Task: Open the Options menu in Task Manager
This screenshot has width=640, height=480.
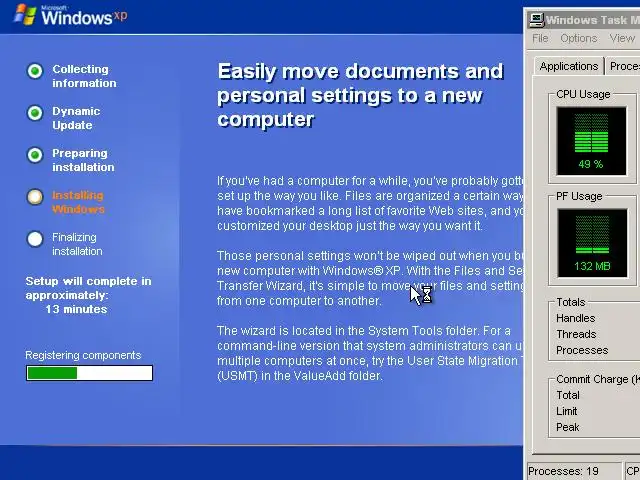Action: [x=578, y=38]
